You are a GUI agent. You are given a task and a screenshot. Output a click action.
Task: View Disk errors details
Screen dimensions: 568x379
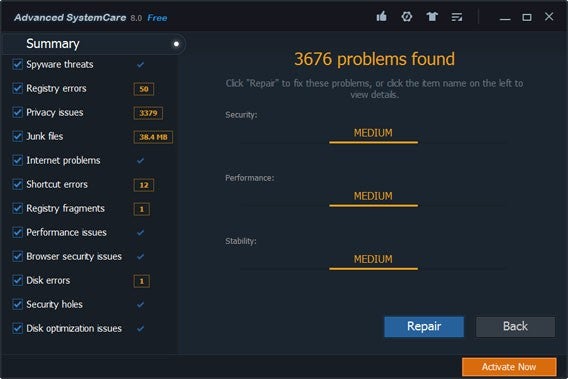pos(48,280)
